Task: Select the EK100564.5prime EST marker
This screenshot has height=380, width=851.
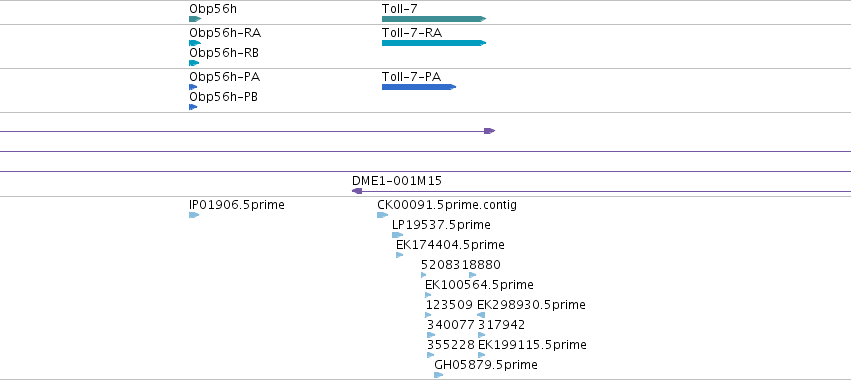Action: click(x=428, y=295)
